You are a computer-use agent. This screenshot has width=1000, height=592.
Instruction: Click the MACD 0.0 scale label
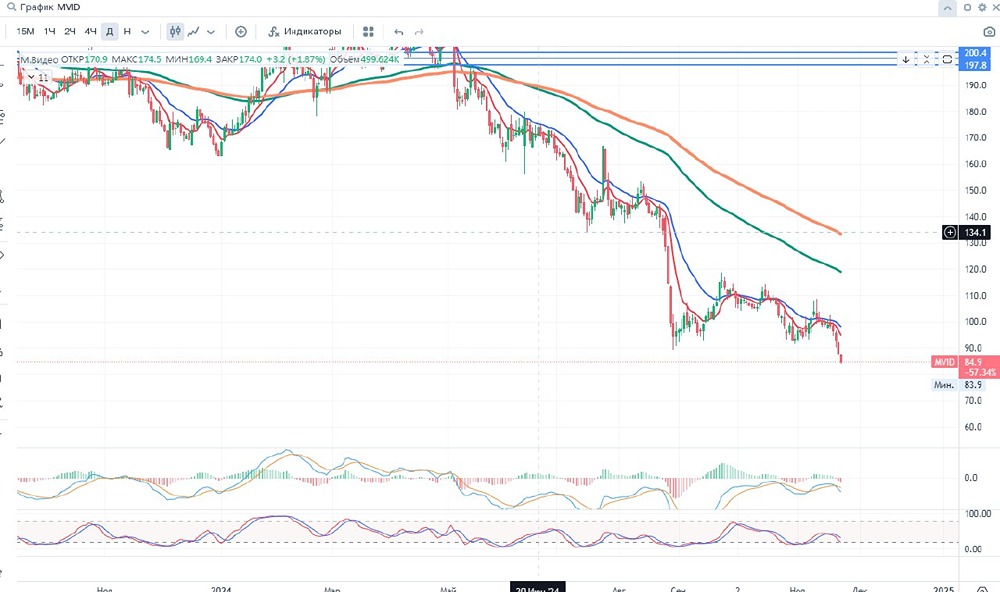click(x=971, y=478)
